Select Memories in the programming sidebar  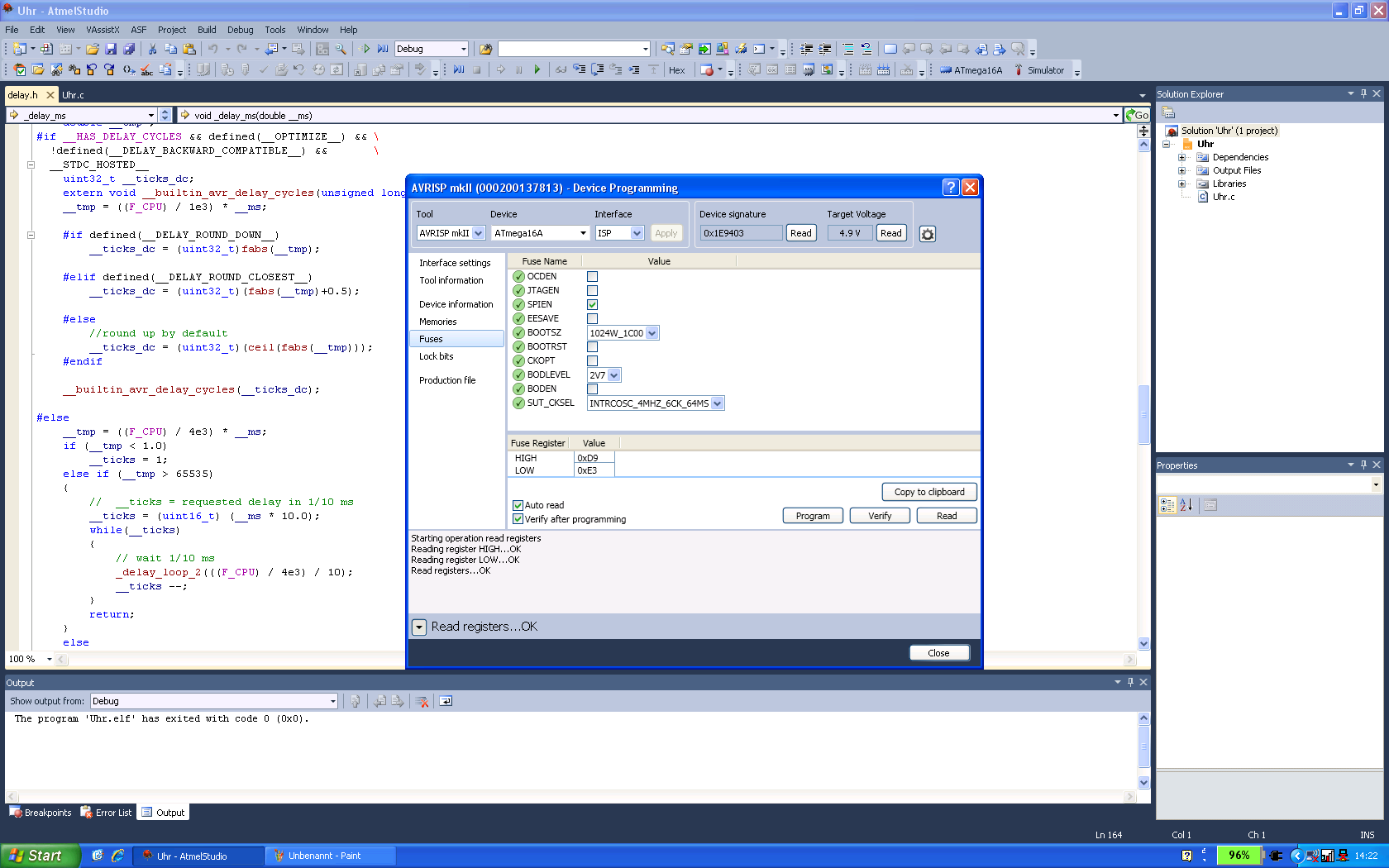point(437,322)
